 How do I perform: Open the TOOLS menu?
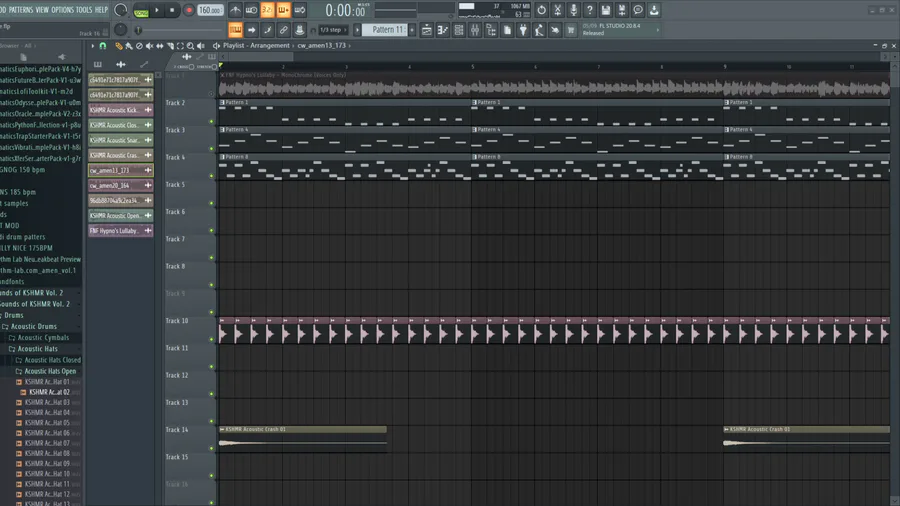tap(84, 10)
